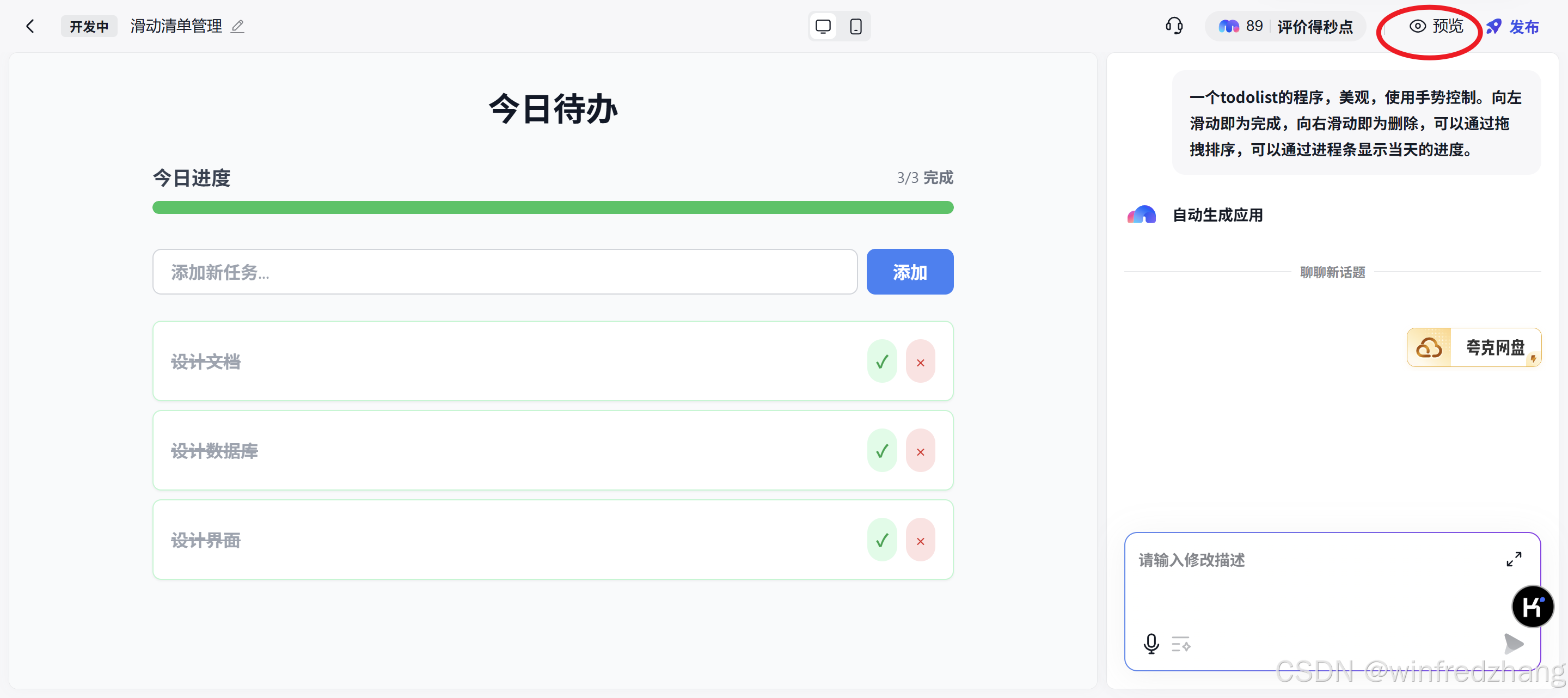Delete the 设计界面 task

tap(920, 541)
